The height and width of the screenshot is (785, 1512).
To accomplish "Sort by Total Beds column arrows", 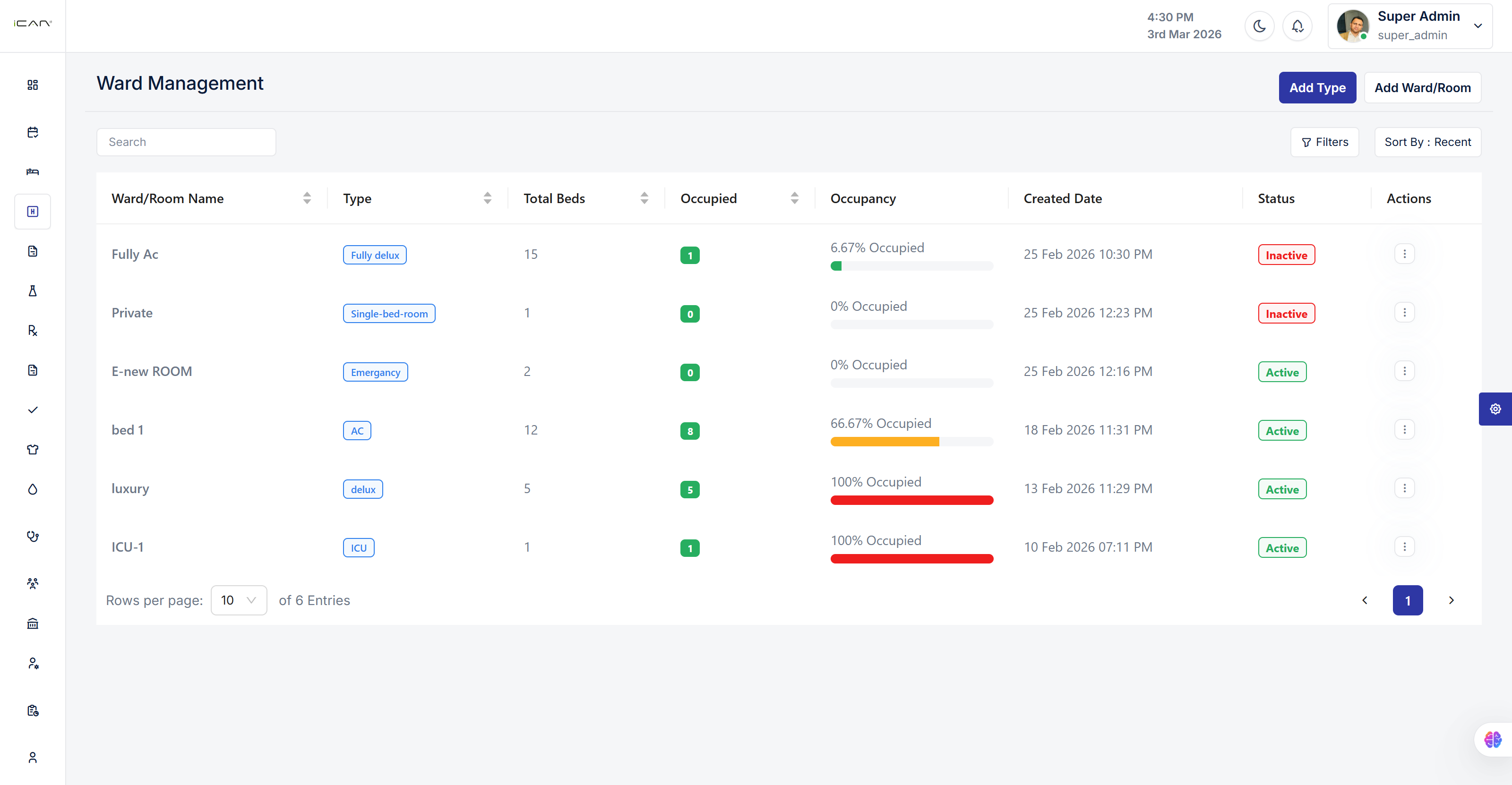I will [x=644, y=198].
